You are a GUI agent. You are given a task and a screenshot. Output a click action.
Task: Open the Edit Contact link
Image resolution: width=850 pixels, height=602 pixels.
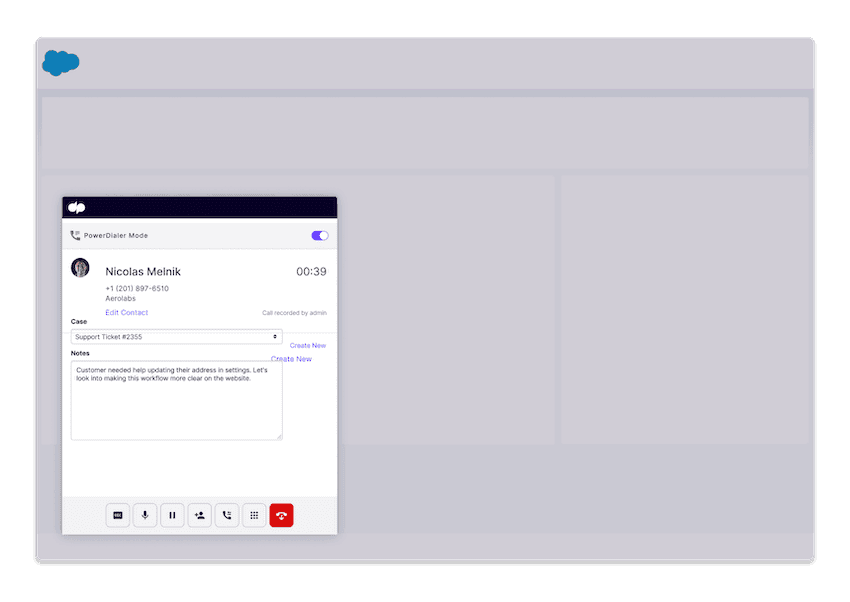pyautogui.click(x=126, y=312)
